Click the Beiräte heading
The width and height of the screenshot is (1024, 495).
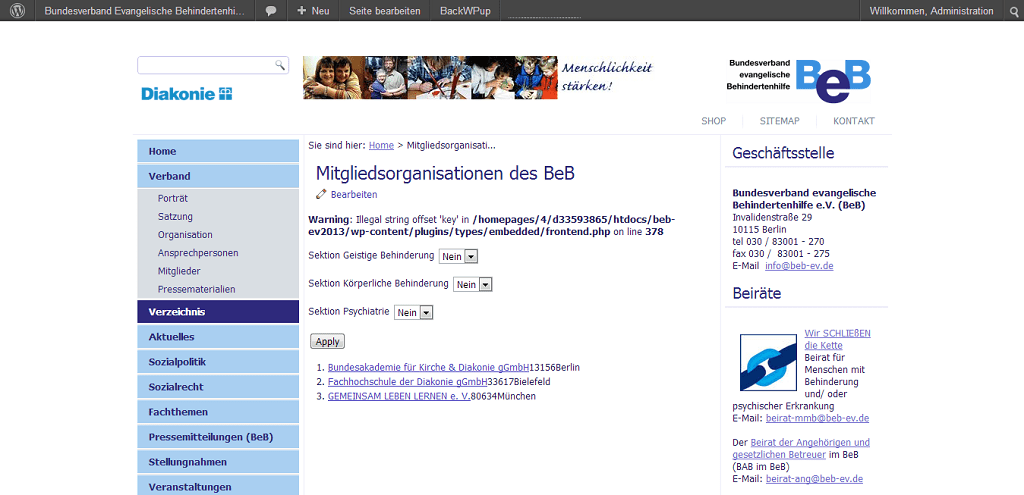(757, 293)
